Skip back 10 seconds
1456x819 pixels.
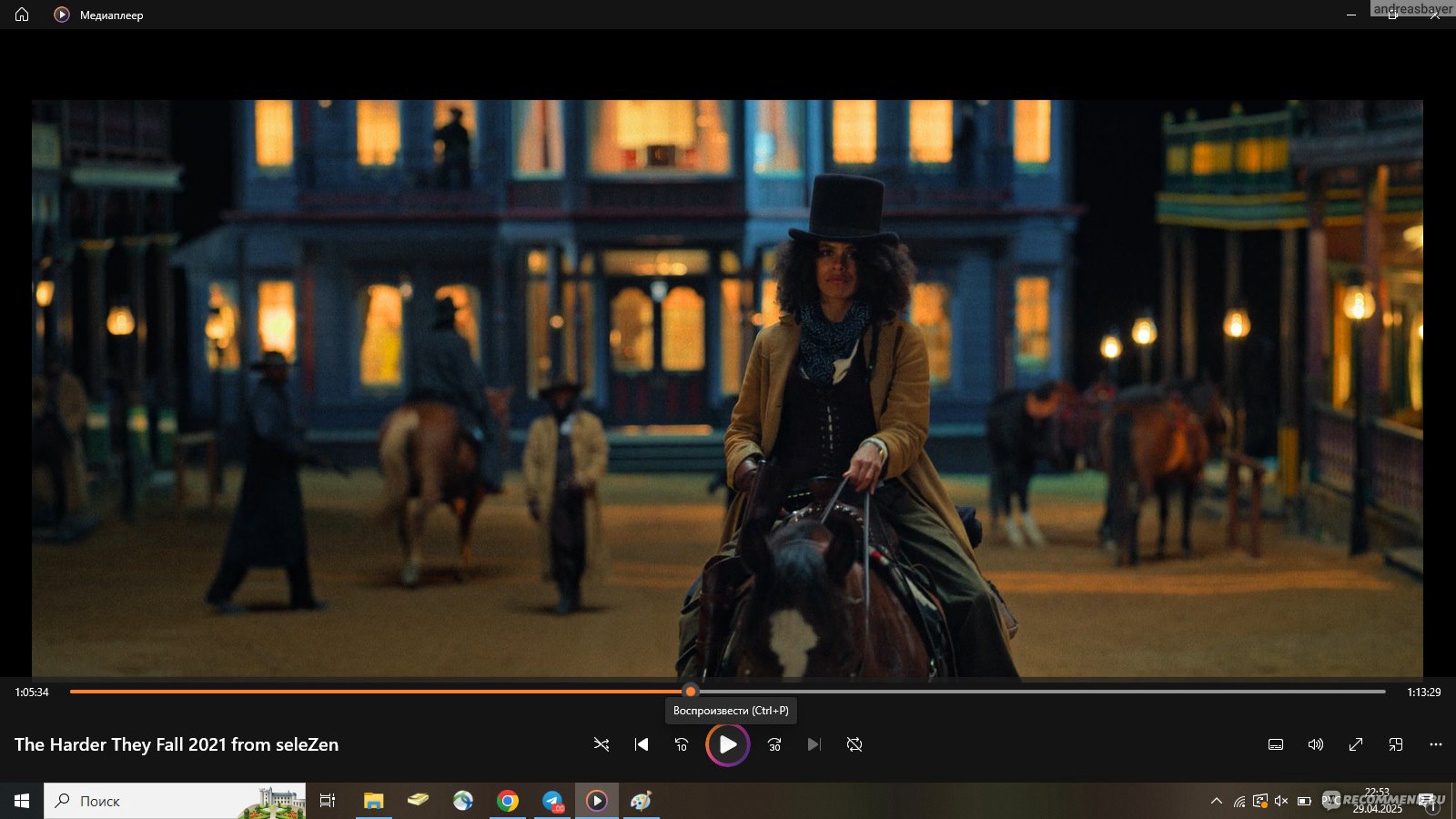pos(682,744)
